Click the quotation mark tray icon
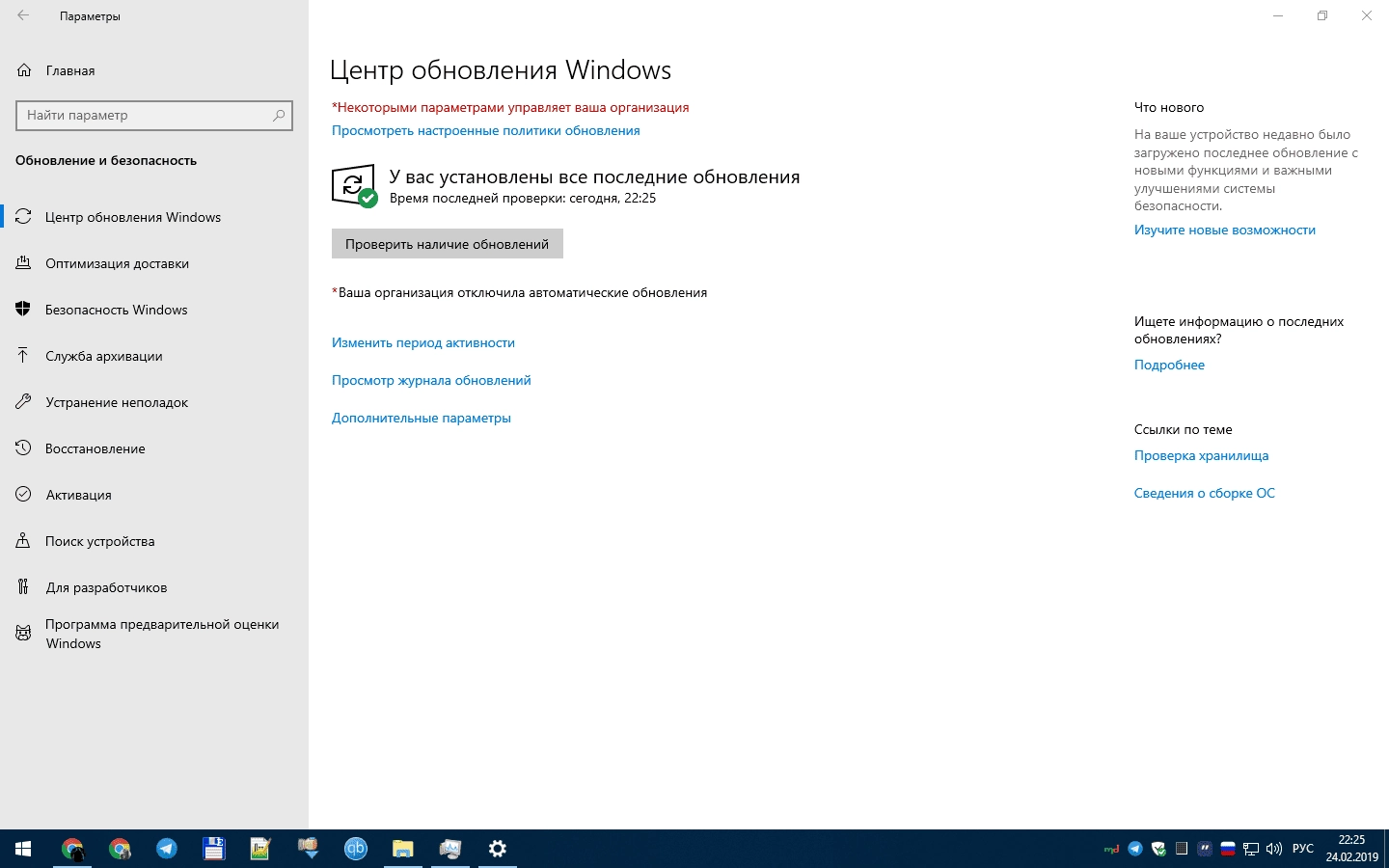1389x868 pixels. [x=1205, y=849]
